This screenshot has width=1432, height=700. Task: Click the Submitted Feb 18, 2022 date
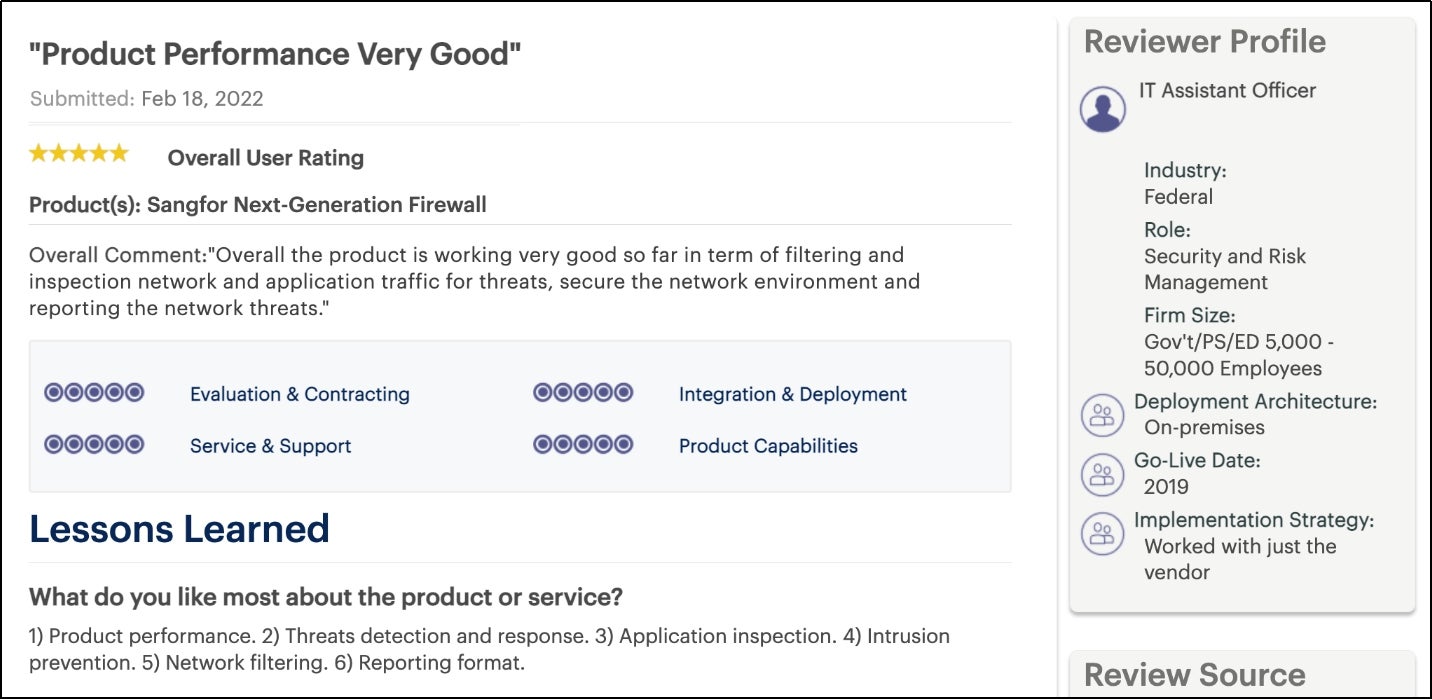pyautogui.click(x=147, y=99)
